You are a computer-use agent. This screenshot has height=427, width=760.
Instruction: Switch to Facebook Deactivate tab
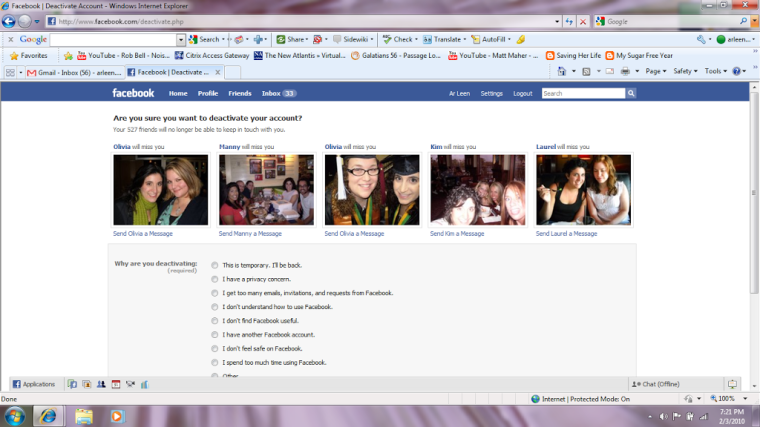click(x=174, y=72)
